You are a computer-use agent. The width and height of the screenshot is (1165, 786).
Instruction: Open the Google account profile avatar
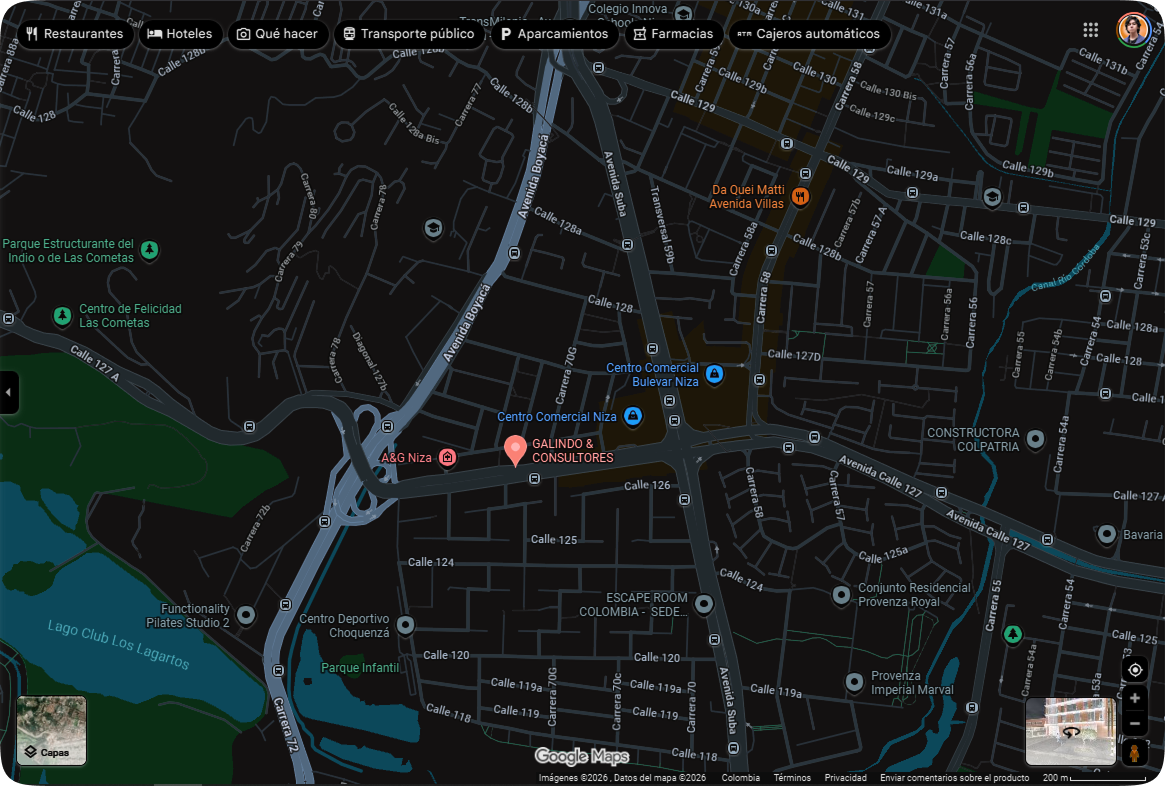tap(1133, 30)
